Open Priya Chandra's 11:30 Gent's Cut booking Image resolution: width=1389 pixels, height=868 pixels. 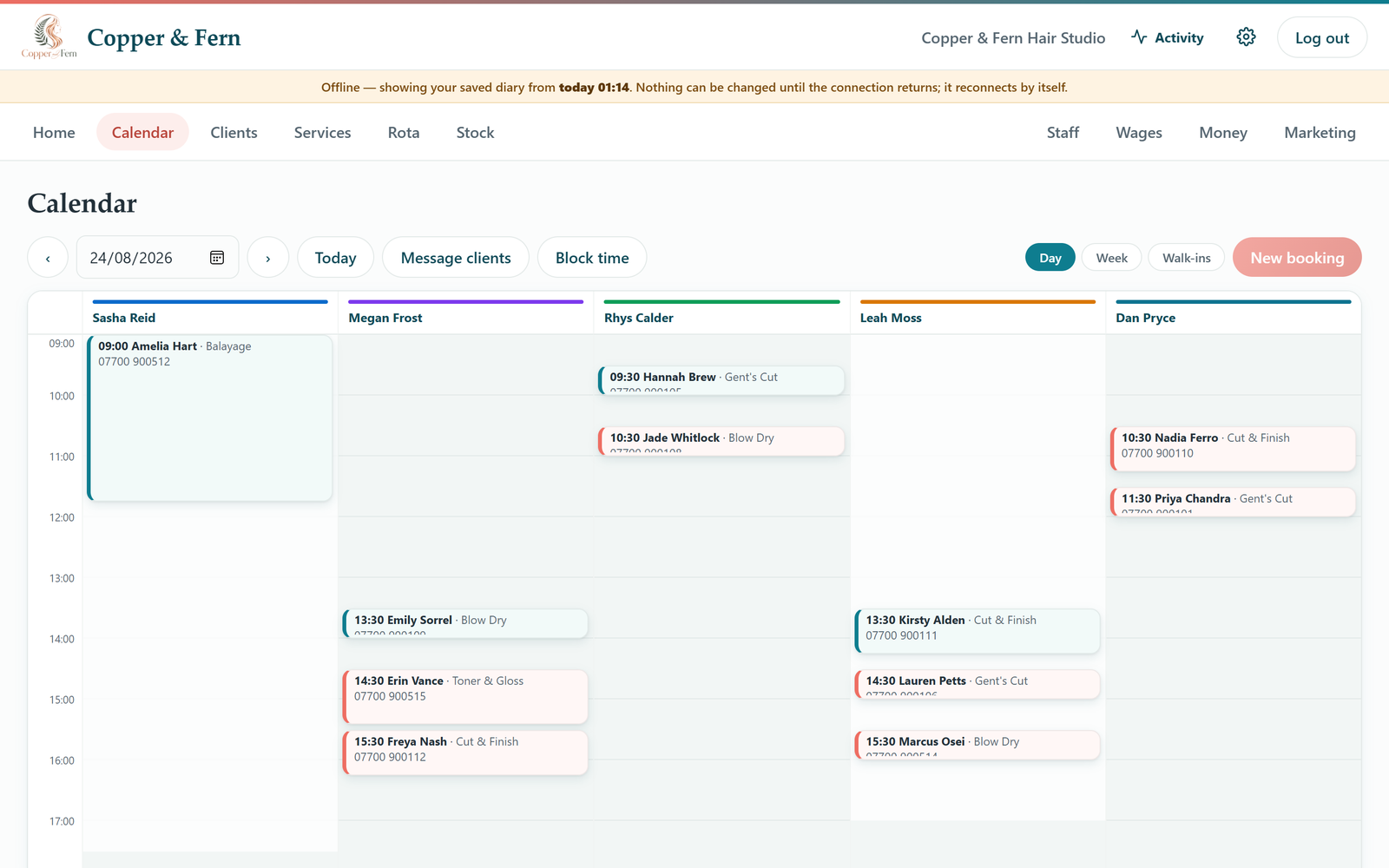pyautogui.click(x=1233, y=502)
